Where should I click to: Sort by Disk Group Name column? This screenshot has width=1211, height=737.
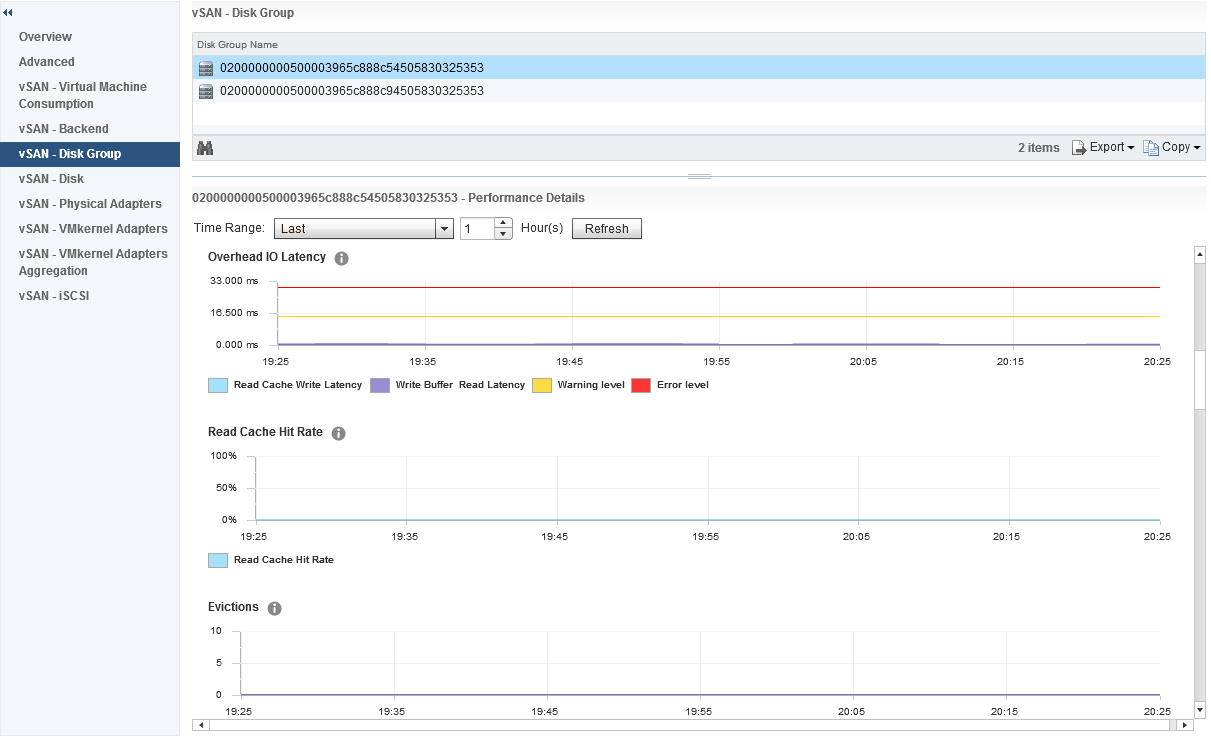(698, 45)
